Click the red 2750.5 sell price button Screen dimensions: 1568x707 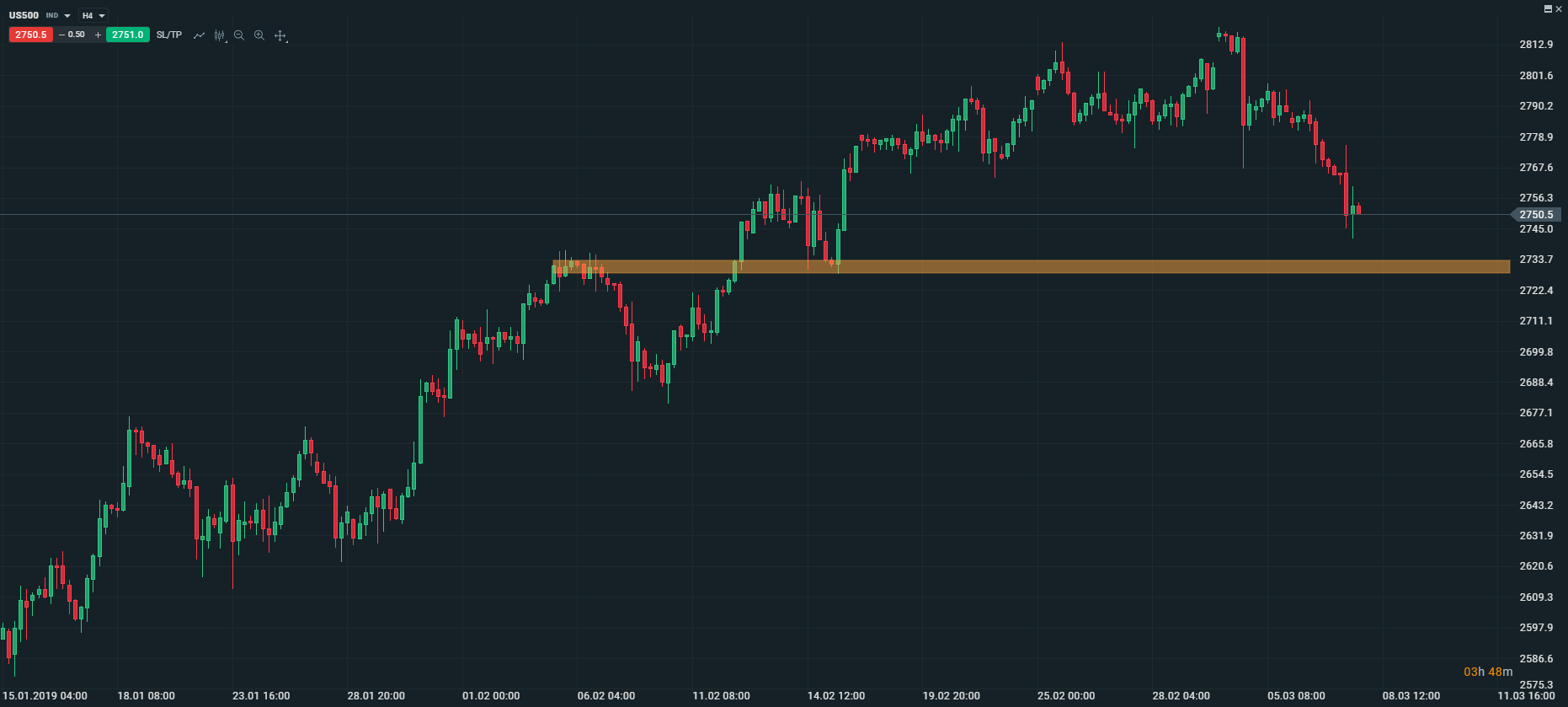click(31, 35)
